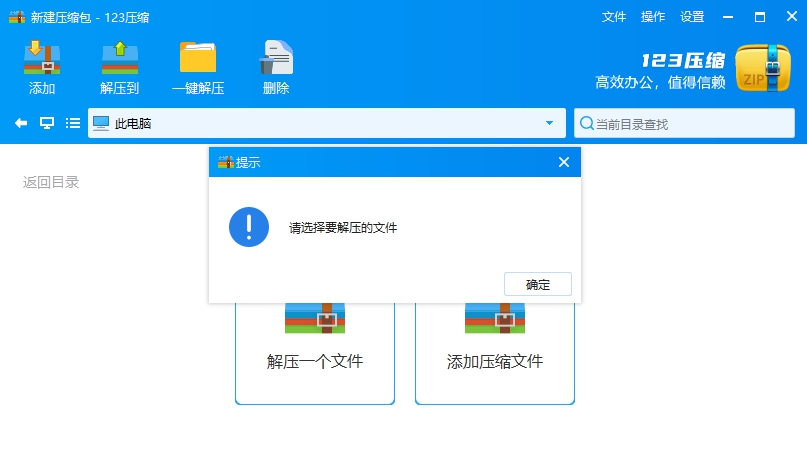The height and width of the screenshot is (450, 807).
Task: Click the 高效办公，值得信赖 slogan text
Action: (660, 82)
